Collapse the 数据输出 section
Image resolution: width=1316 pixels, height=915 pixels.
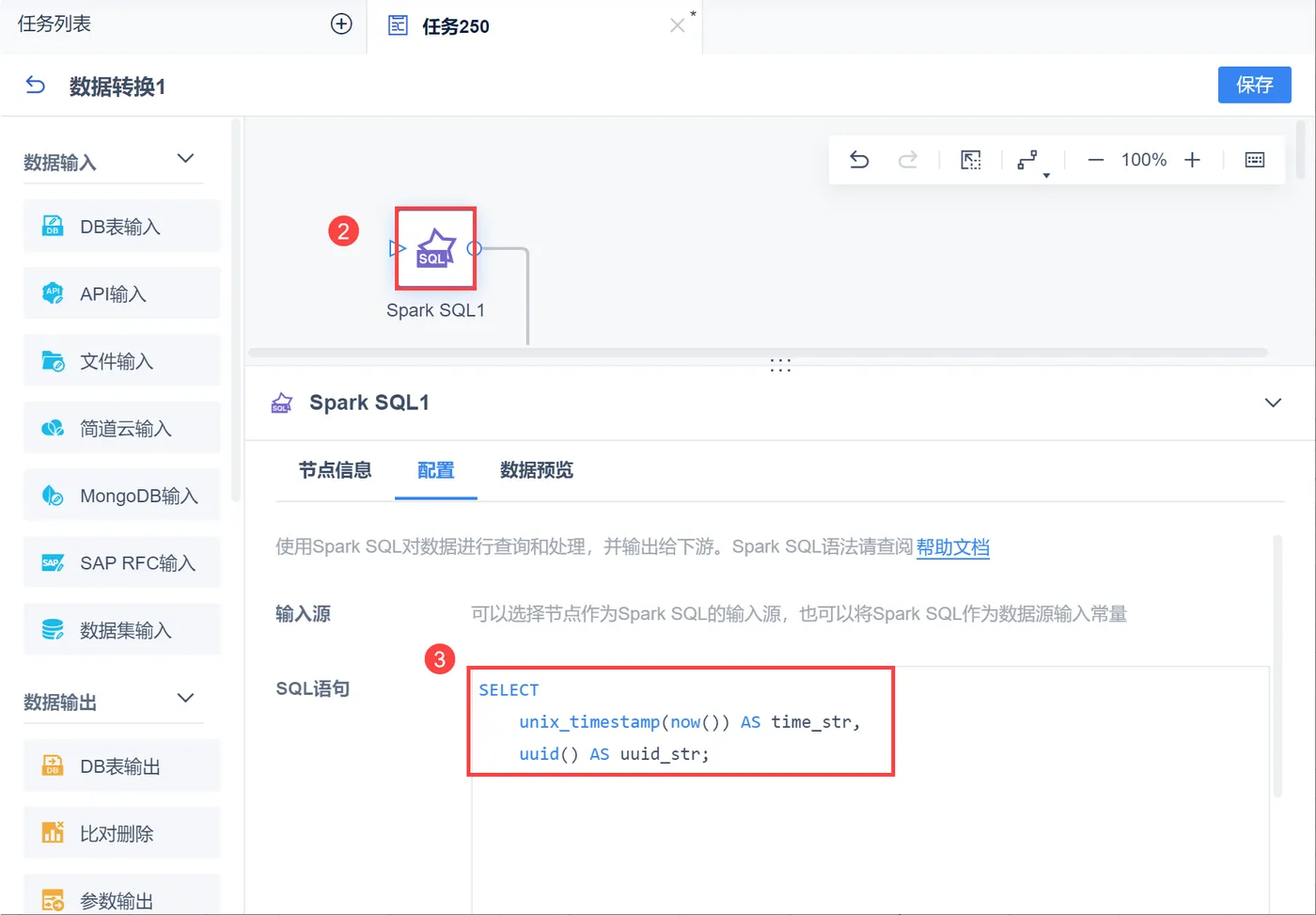[185, 698]
